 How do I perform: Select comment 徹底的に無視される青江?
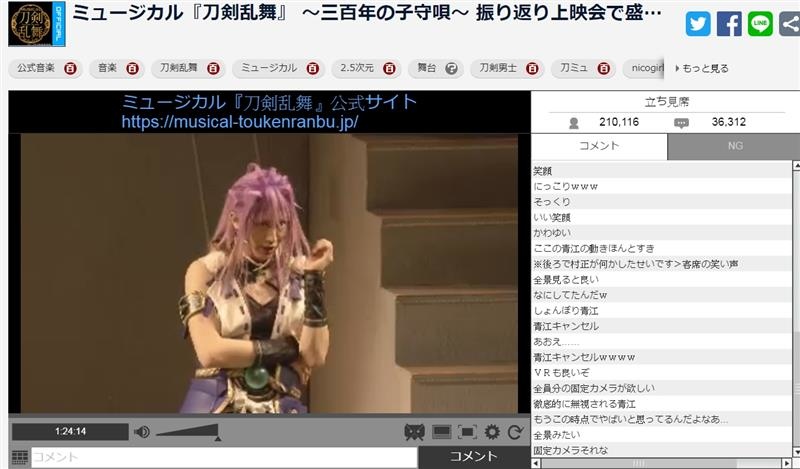pyautogui.click(x=662, y=404)
